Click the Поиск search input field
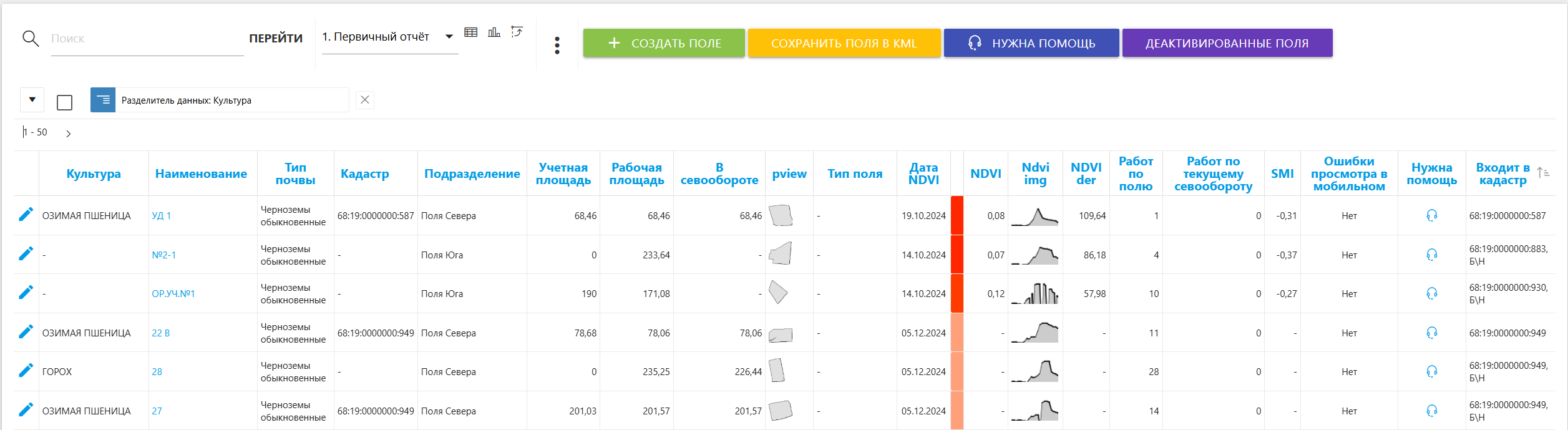Viewport: 1568px width, 430px height. pyautogui.click(x=147, y=39)
